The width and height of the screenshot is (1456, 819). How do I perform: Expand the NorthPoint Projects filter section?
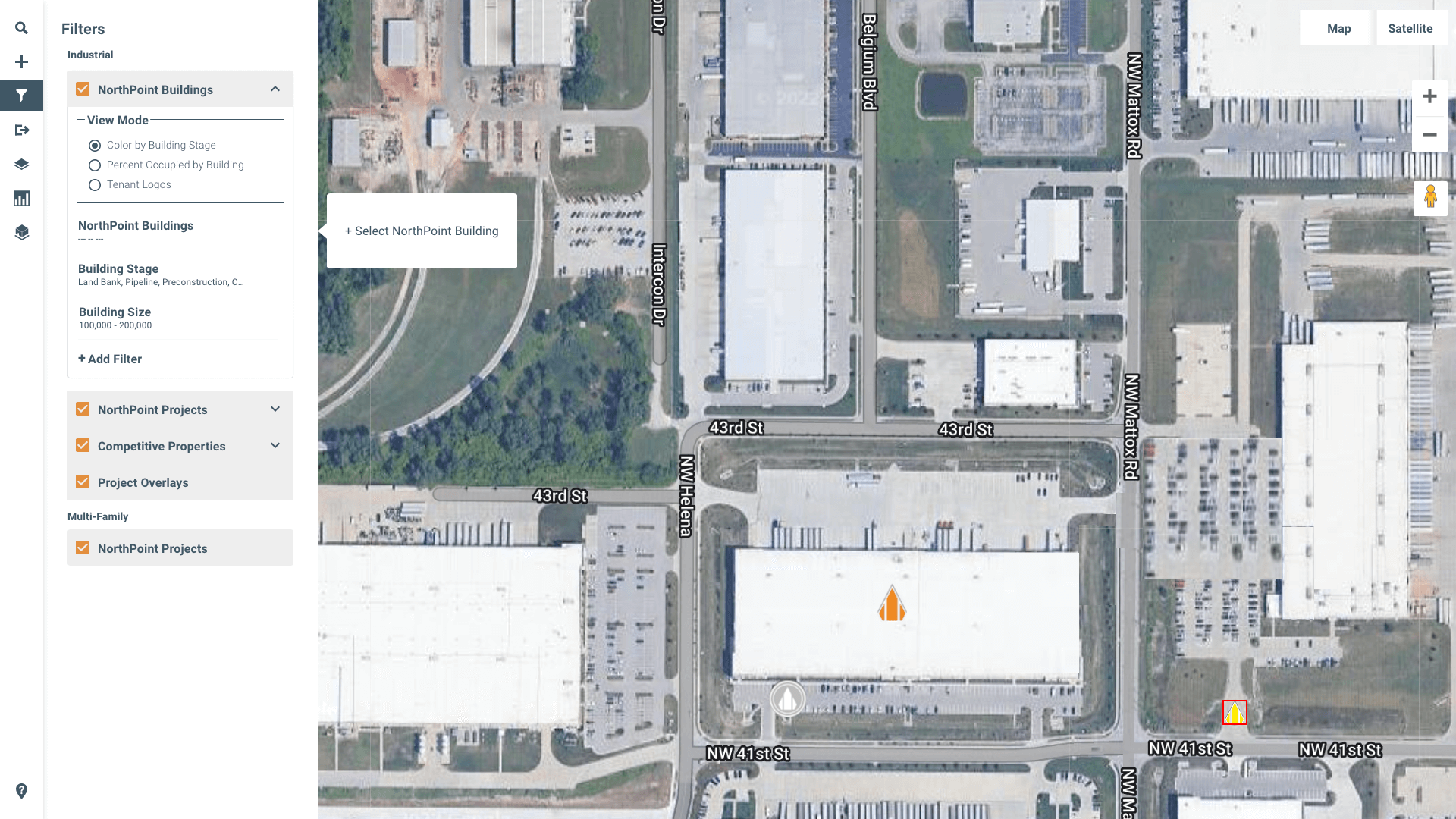point(275,408)
